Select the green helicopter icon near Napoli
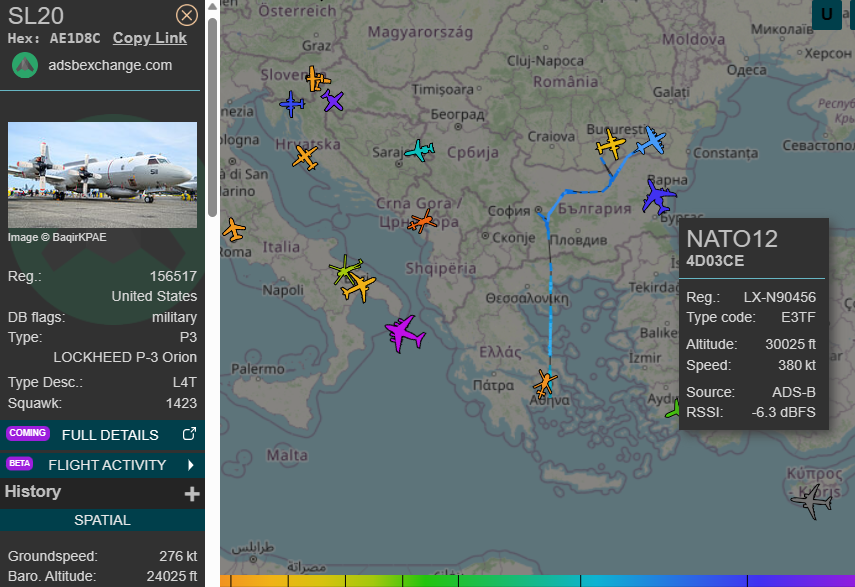Viewport: 855px width, 587px height. coord(345,269)
